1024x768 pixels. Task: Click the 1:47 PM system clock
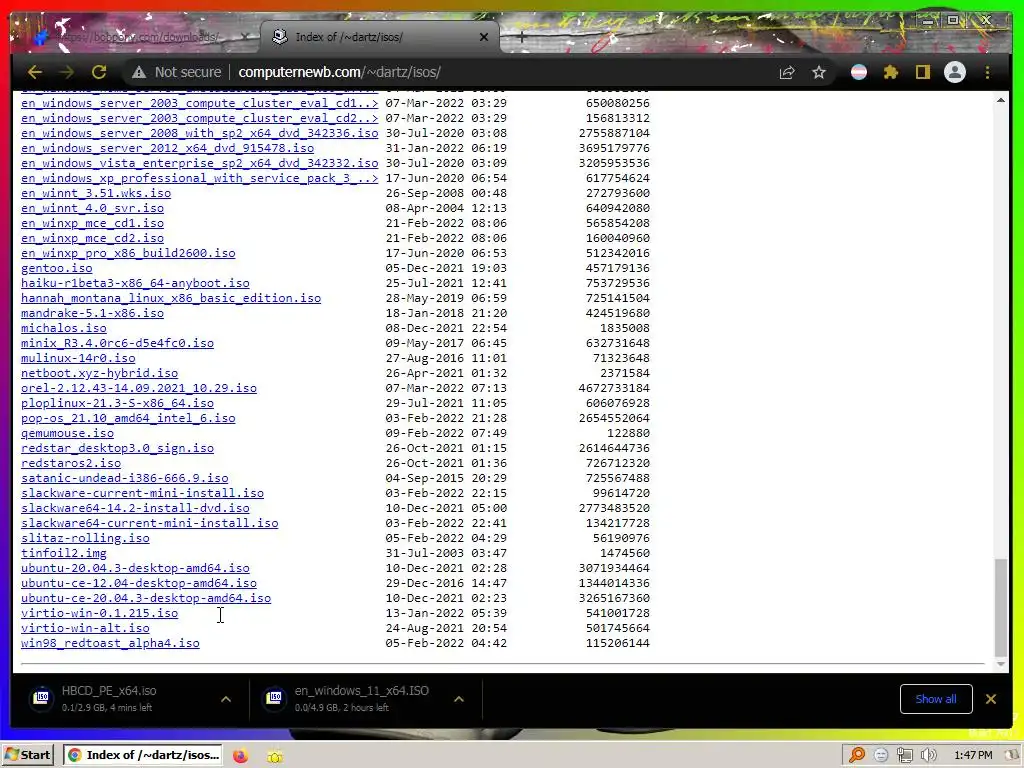pyautogui.click(x=973, y=755)
